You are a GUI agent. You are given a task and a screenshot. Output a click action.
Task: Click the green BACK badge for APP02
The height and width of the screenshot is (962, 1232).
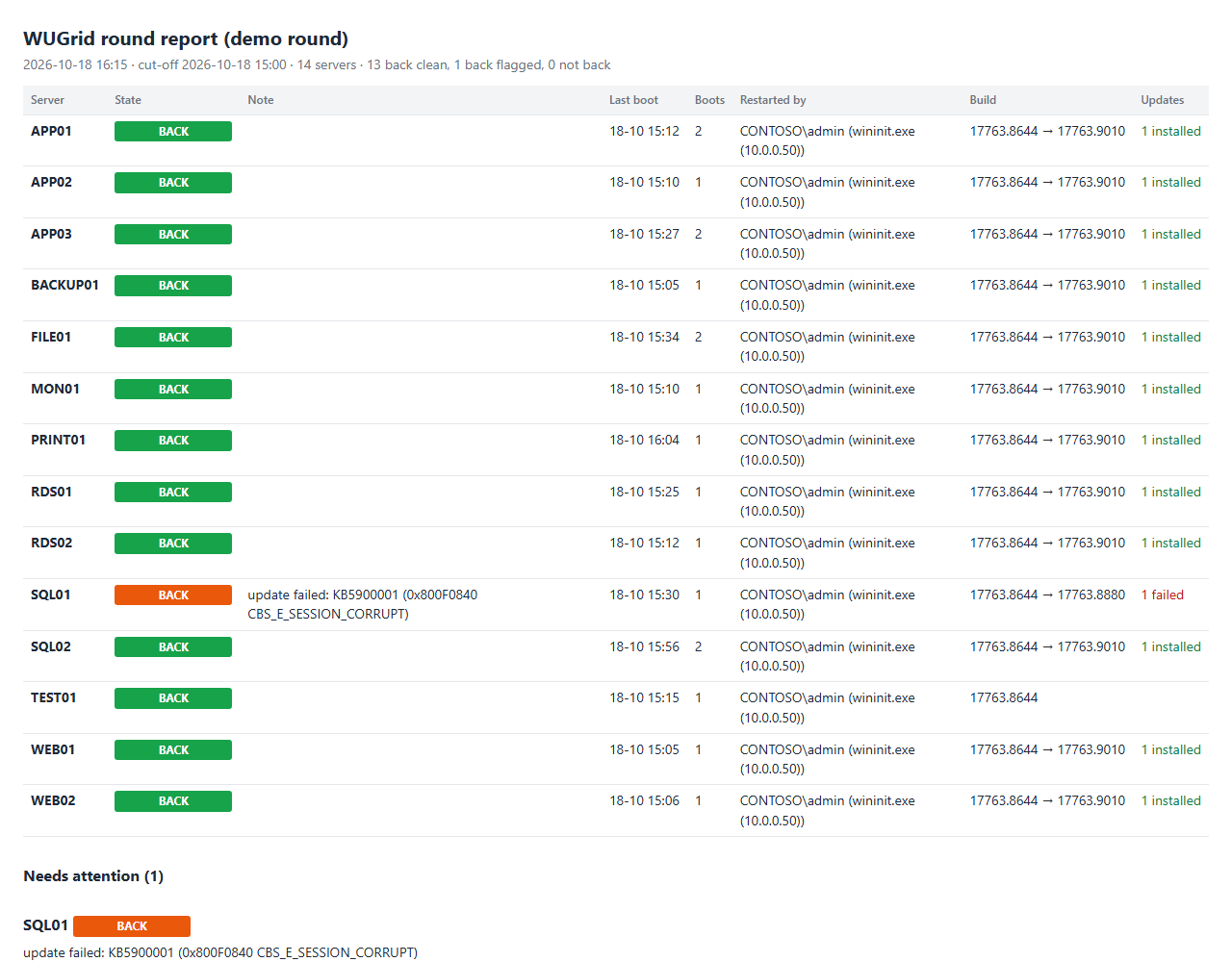[x=173, y=183]
